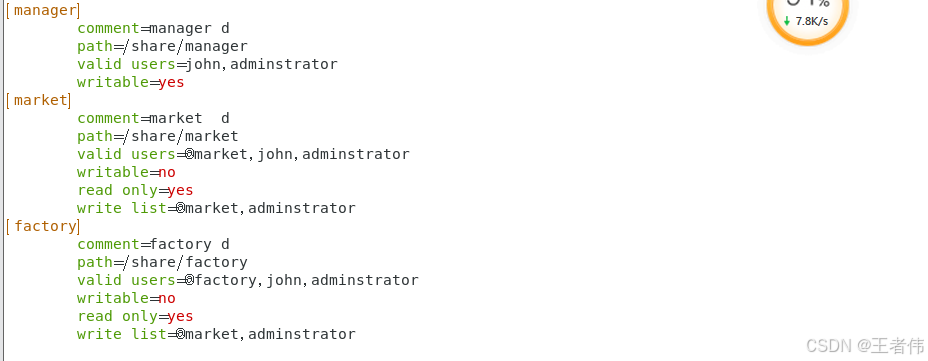
Task: Click the 7.8K/s download speed text
Action: [811, 21]
